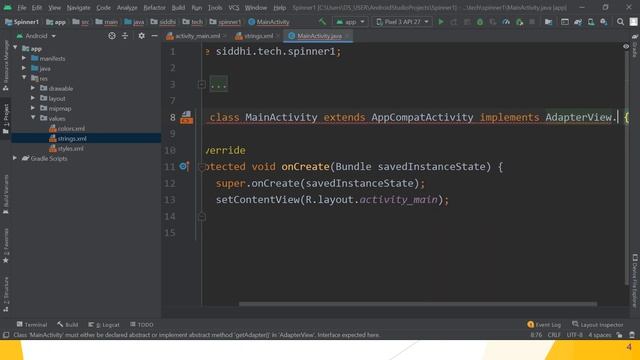Select Opened File target icon in Project panel
The height and width of the screenshot is (360, 640).
112,36
